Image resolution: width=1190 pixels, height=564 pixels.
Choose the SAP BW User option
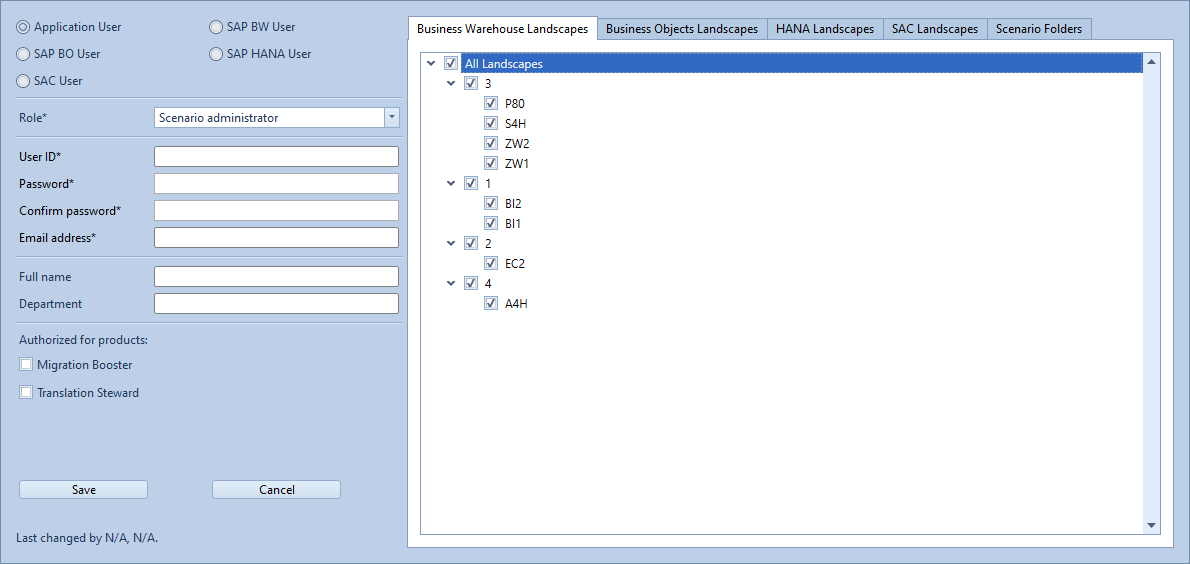pos(216,27)
